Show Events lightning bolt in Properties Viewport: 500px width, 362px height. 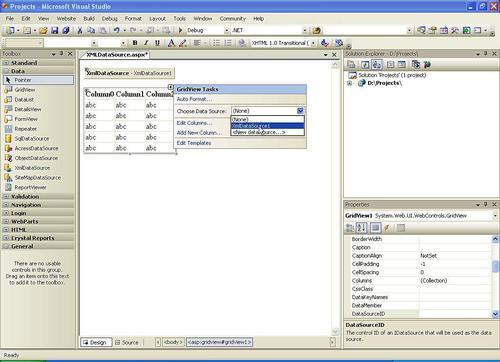click(387, 228)
